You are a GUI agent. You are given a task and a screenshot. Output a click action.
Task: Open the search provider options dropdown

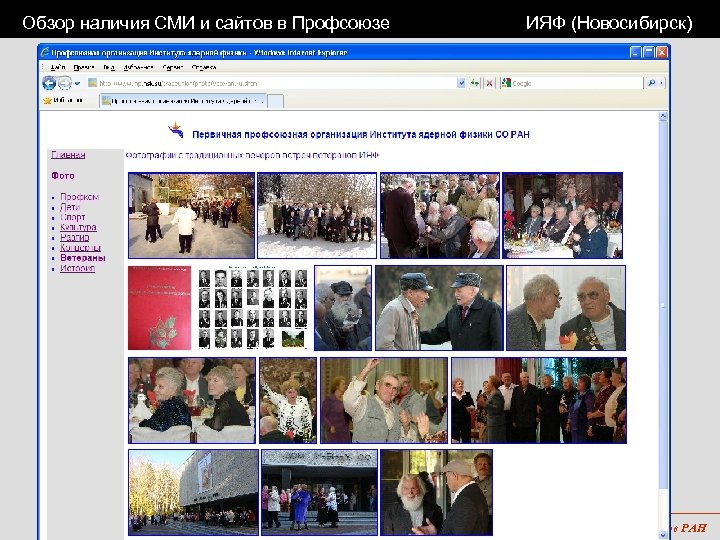point(661,83)
